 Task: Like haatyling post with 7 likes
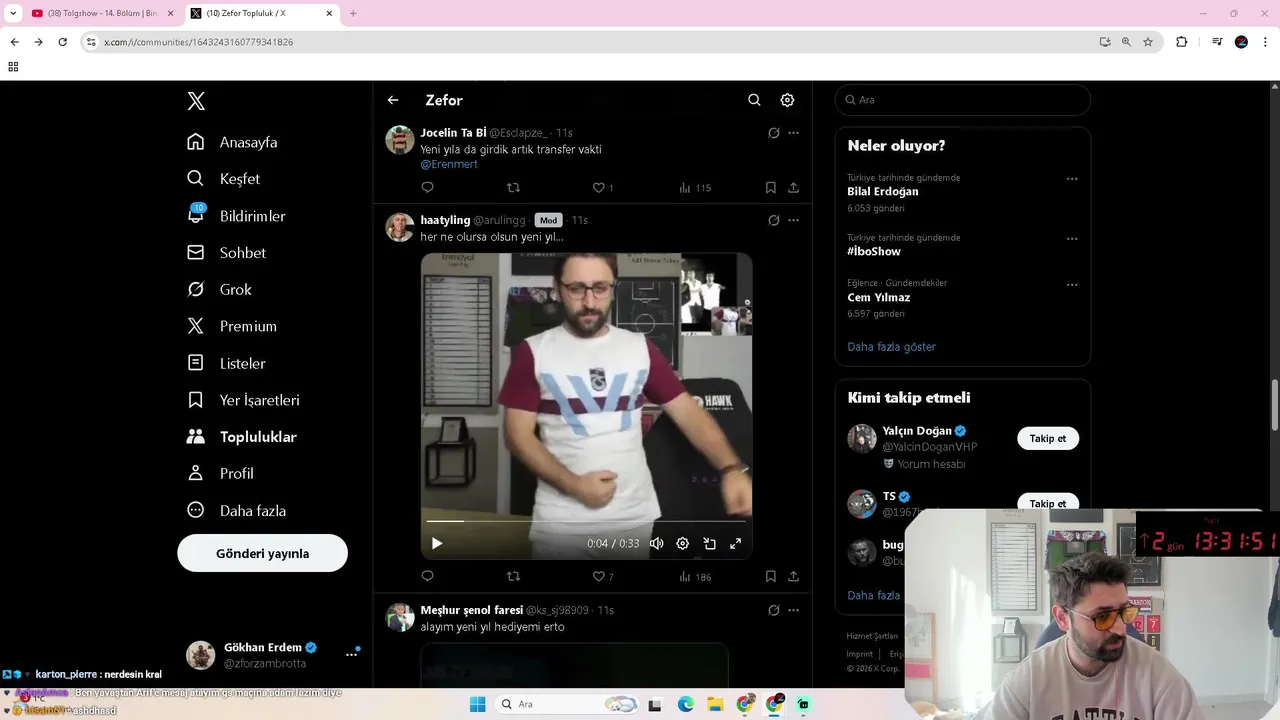(x=603, y=577)
